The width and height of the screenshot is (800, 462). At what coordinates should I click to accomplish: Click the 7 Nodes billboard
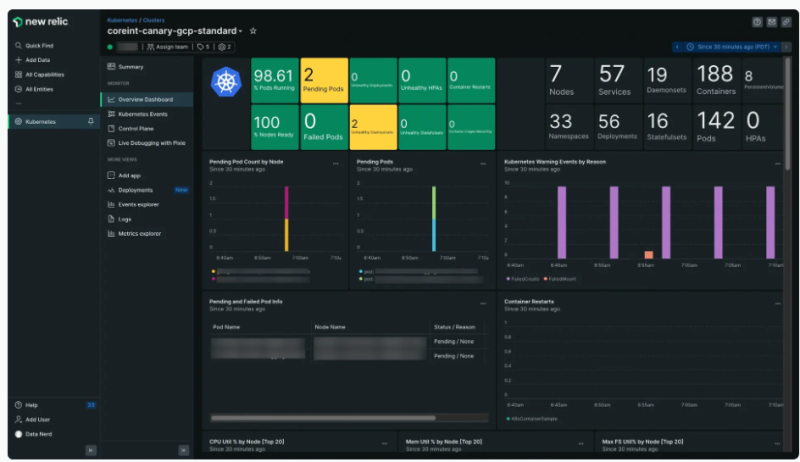click(x=569, y=81)
